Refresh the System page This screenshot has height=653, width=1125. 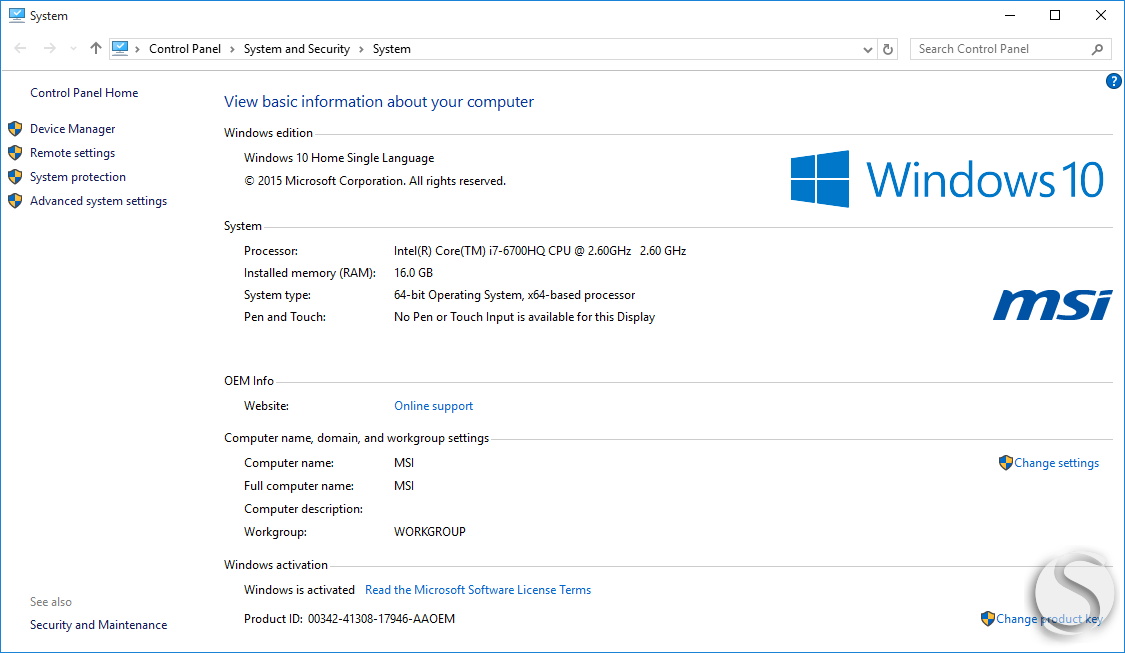coord(888,50)
